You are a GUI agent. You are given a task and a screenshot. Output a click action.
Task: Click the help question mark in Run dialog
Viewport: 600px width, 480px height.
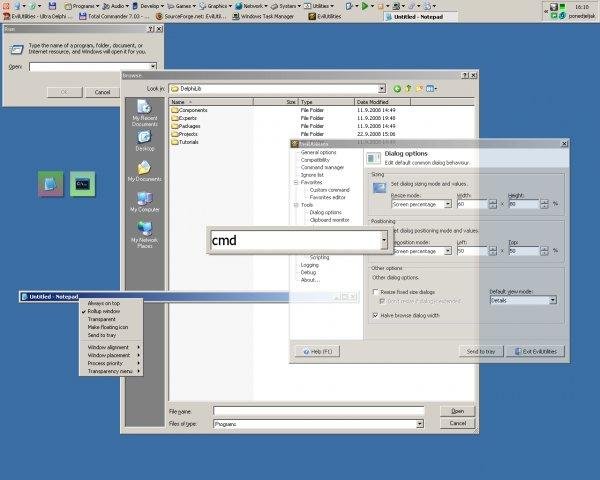[151, 29]
